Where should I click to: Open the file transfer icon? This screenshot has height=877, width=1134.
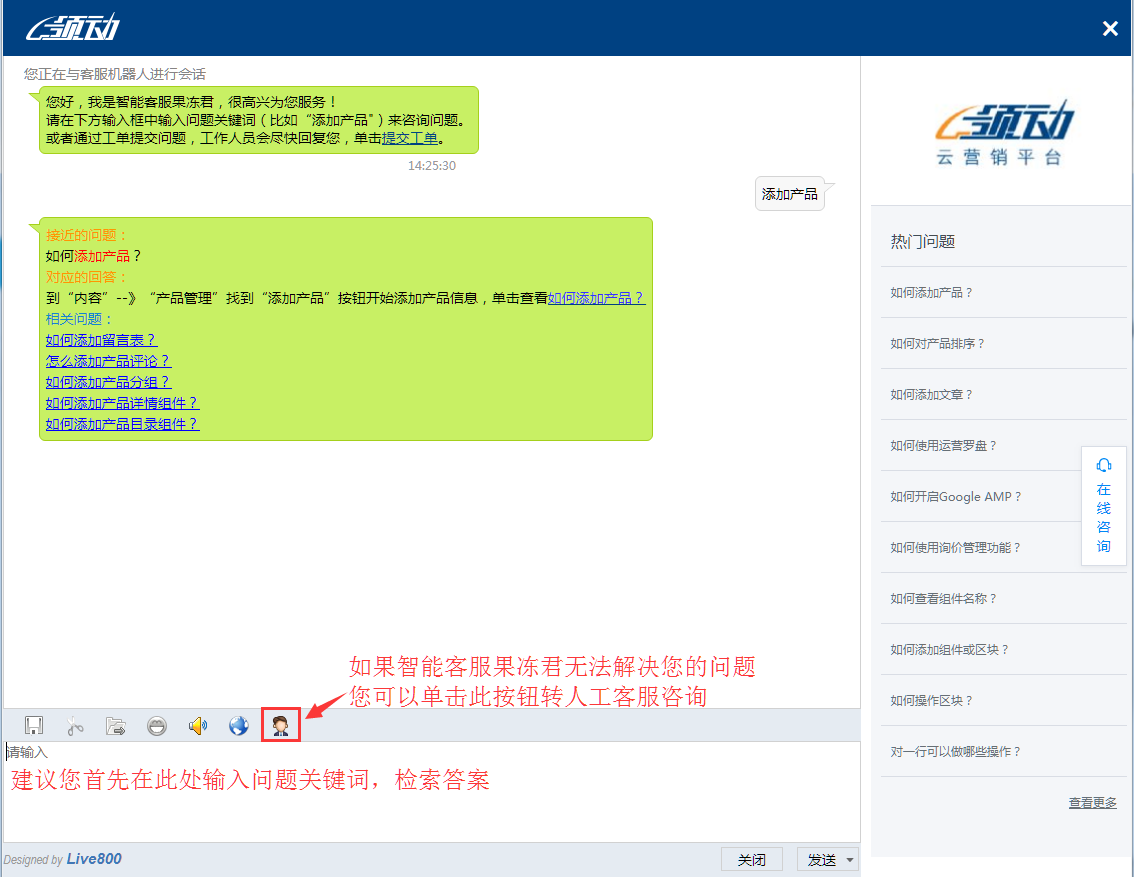(116, 726)
